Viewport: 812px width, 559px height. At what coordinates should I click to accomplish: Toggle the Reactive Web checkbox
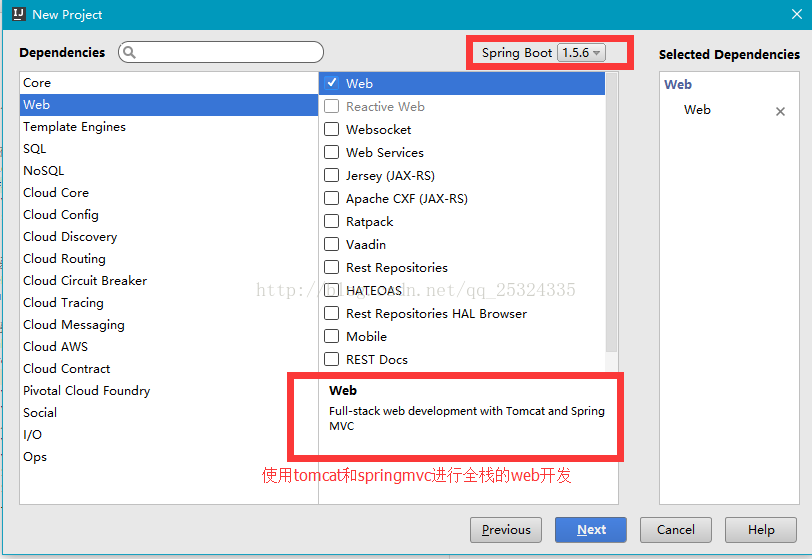pyautogui.click(x=331, y=106)
